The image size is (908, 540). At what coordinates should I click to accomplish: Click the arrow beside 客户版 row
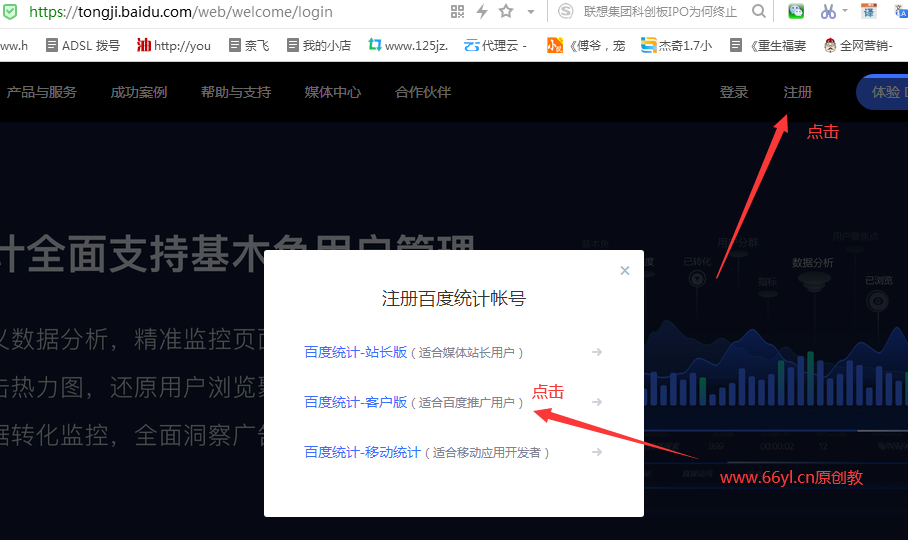click(x=597, y=402)
